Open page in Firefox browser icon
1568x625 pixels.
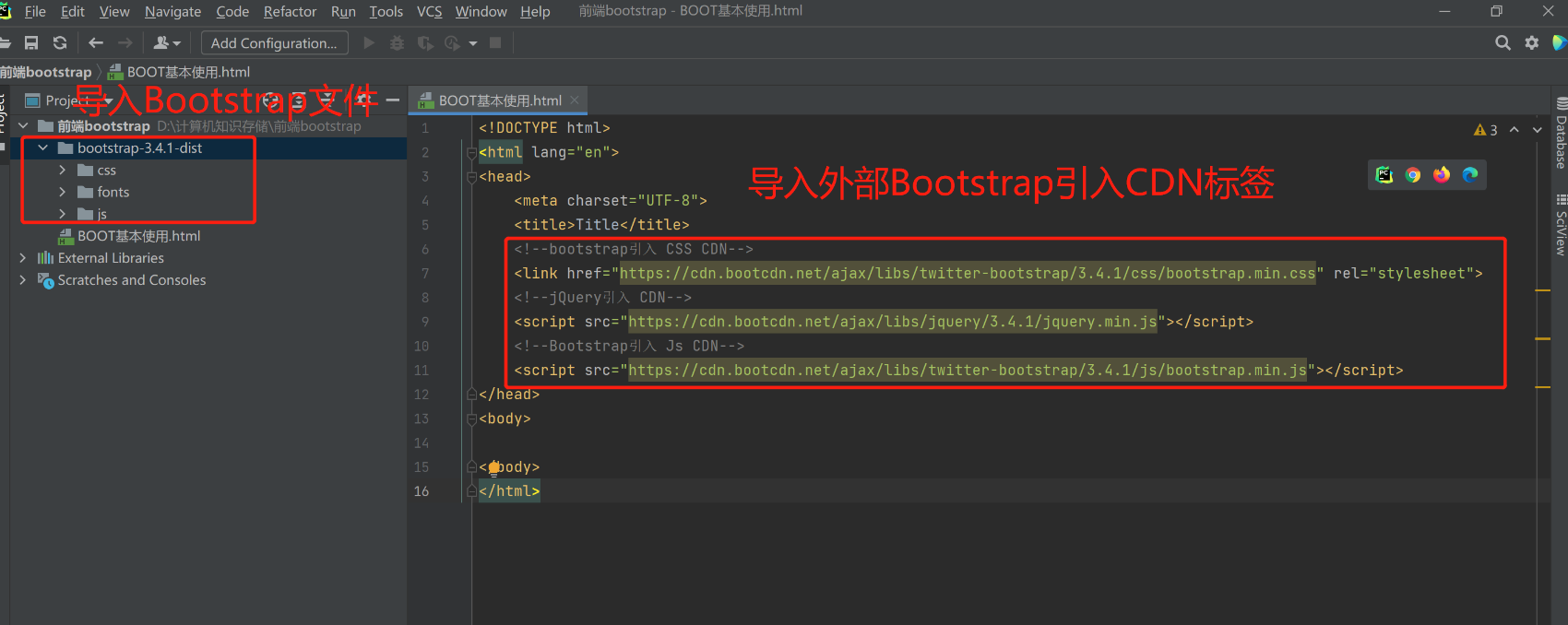(x=1442, y=175)
